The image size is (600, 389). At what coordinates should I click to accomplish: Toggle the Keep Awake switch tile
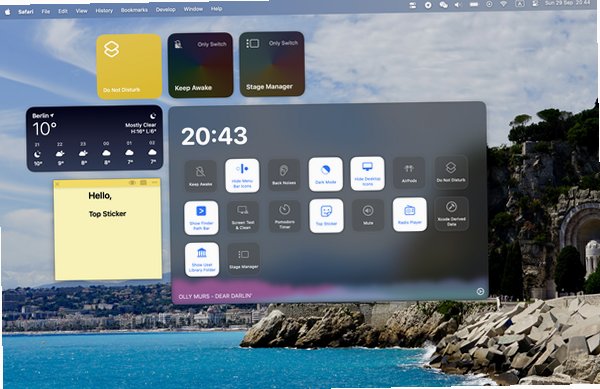[x=201, y=176]
